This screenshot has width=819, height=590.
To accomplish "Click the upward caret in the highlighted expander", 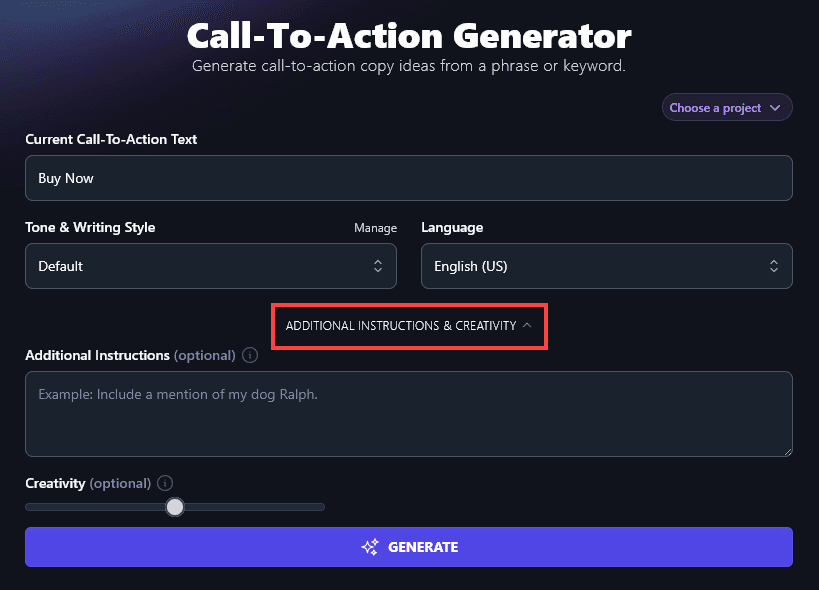I will click(x=528, y=326).
